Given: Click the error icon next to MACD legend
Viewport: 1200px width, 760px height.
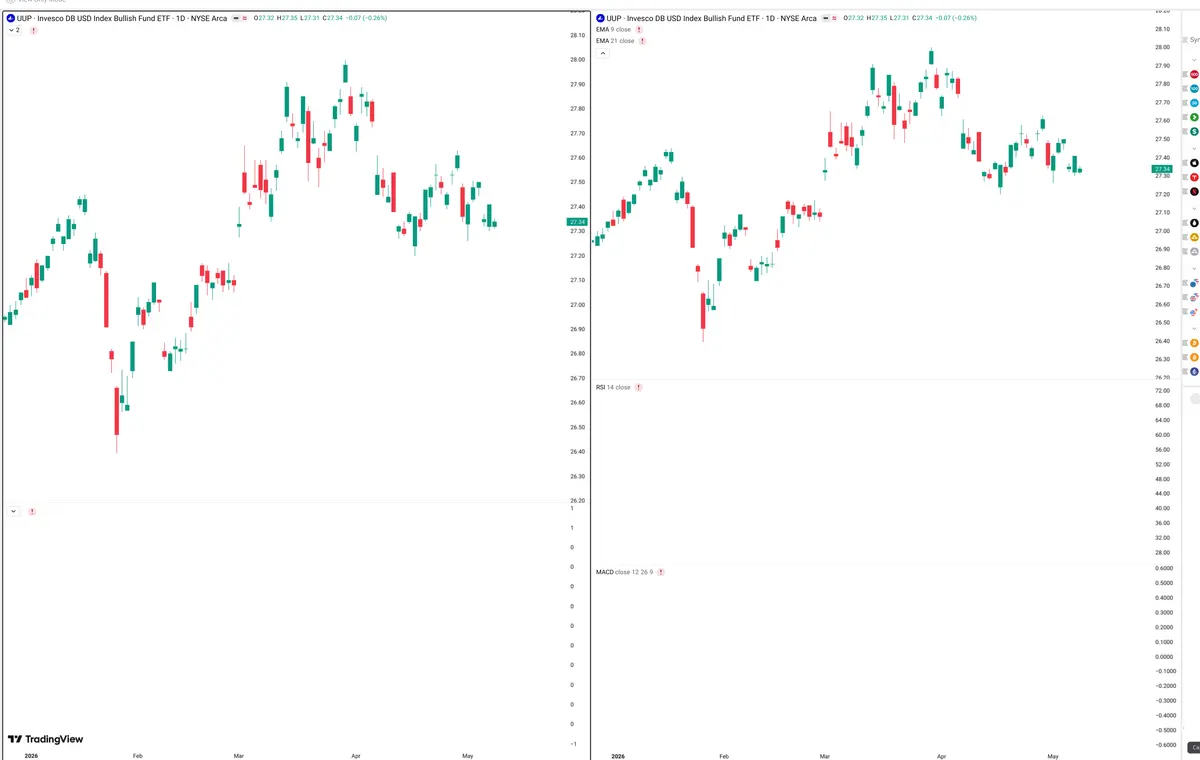Looking at the screenshot, I should tap(661, 572).
